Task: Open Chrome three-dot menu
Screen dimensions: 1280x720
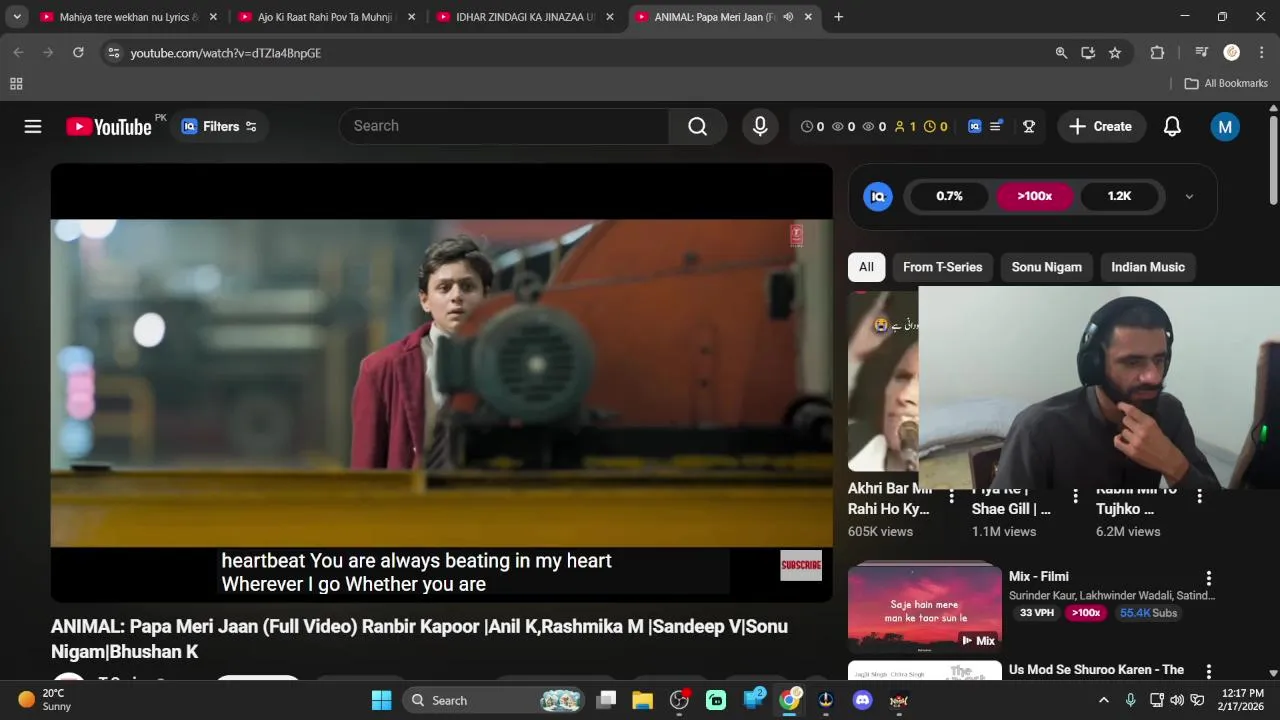Action: pyautogui.click(x=1261, y=53)
